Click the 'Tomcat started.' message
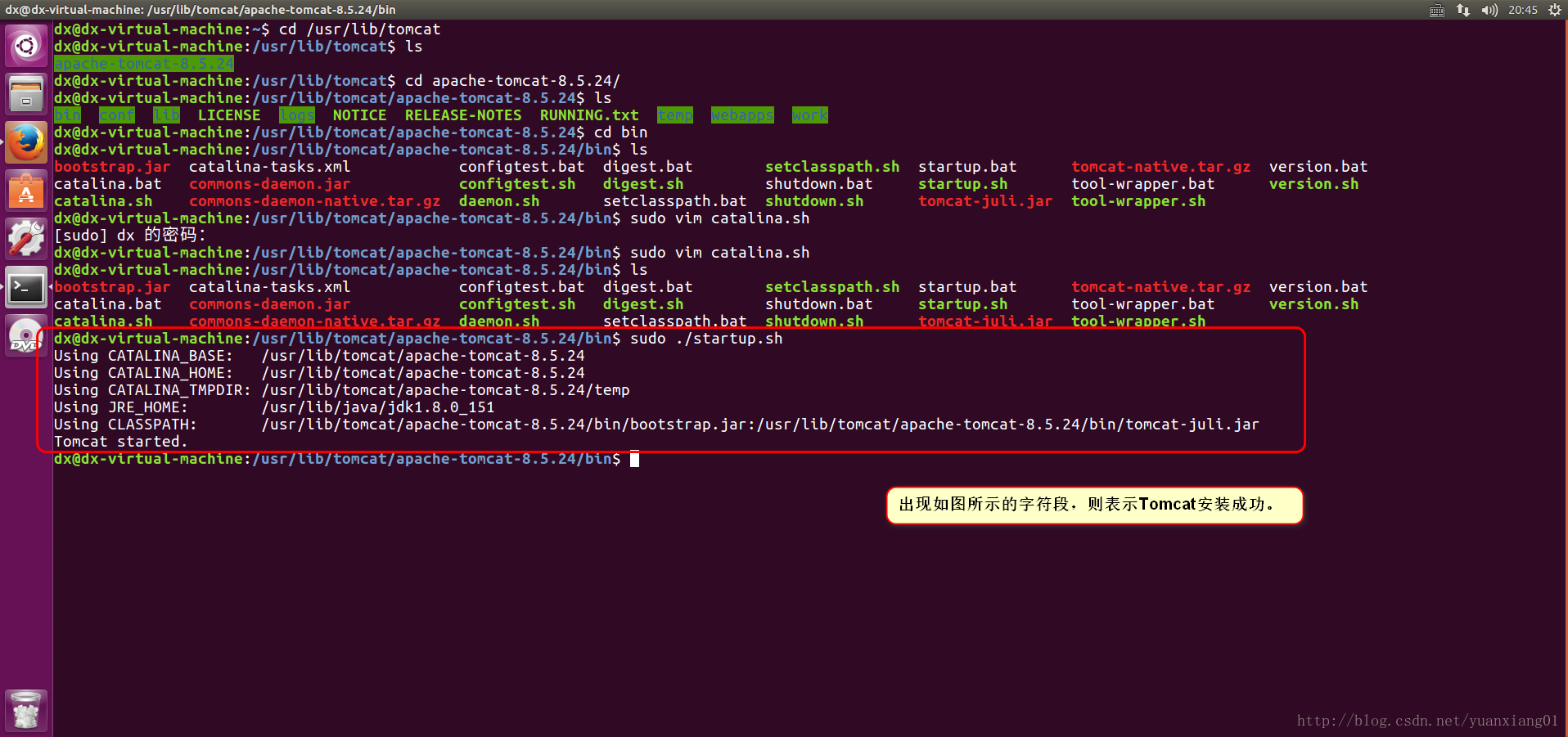This screenshot has height=737, width=1568. 121,442
